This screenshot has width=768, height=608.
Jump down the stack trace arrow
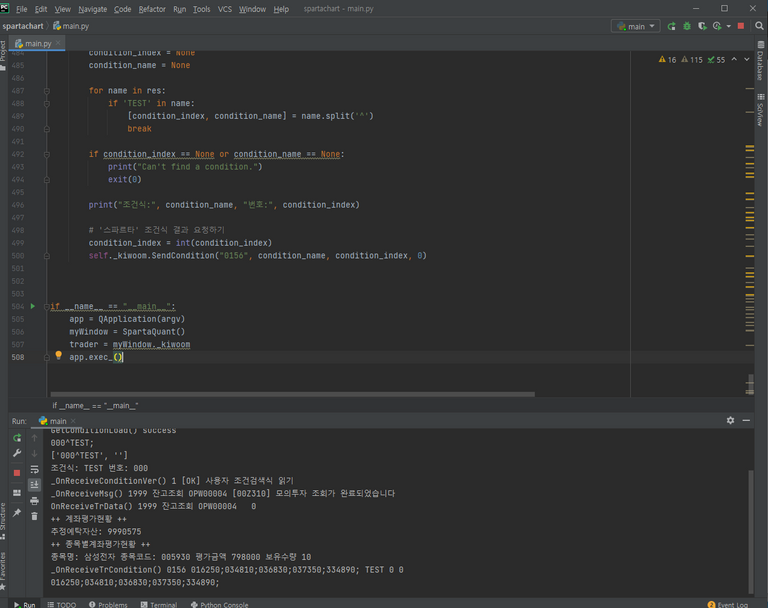coord(34,453)
